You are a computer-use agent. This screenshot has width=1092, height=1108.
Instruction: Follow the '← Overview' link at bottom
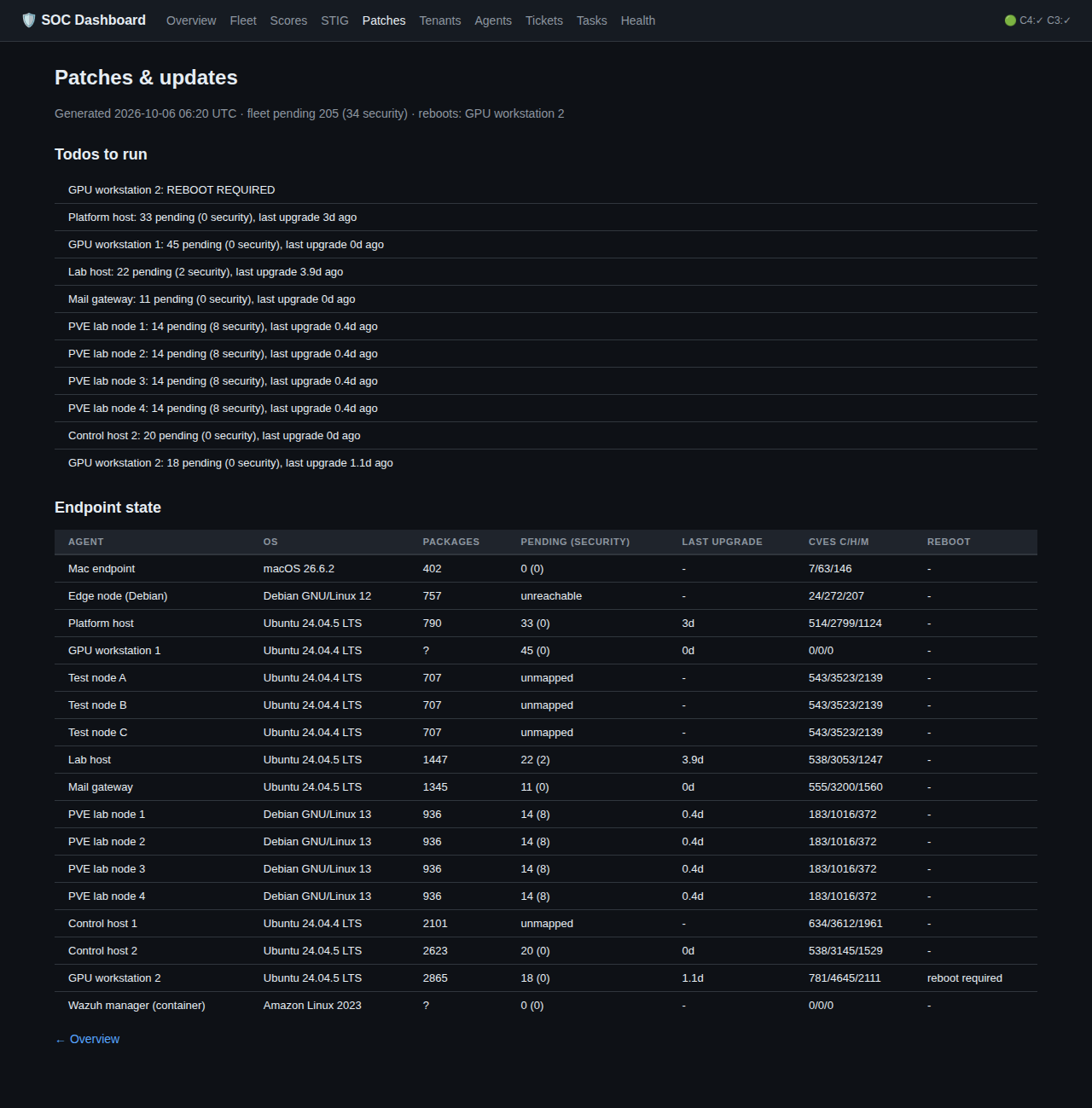pyautogui.click(x=87, y=1039)
